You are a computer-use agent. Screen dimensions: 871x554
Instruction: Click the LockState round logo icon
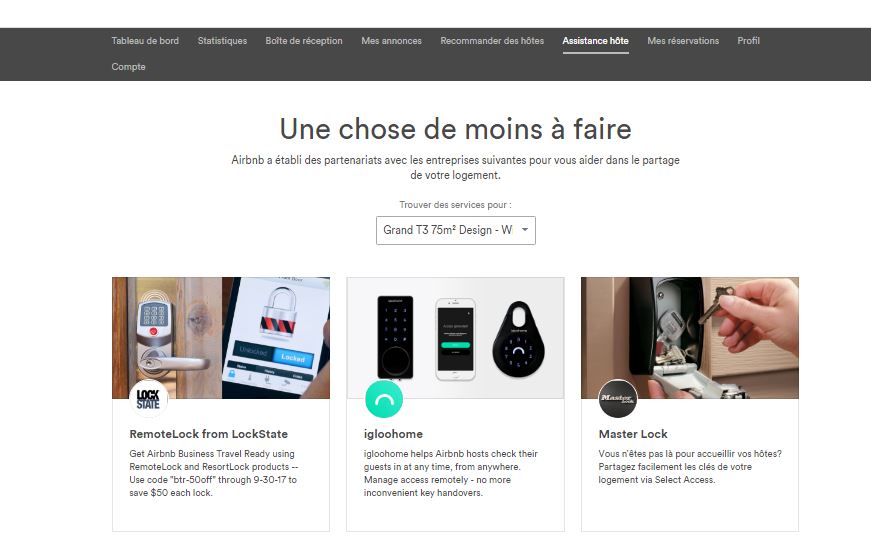(148, 398)
